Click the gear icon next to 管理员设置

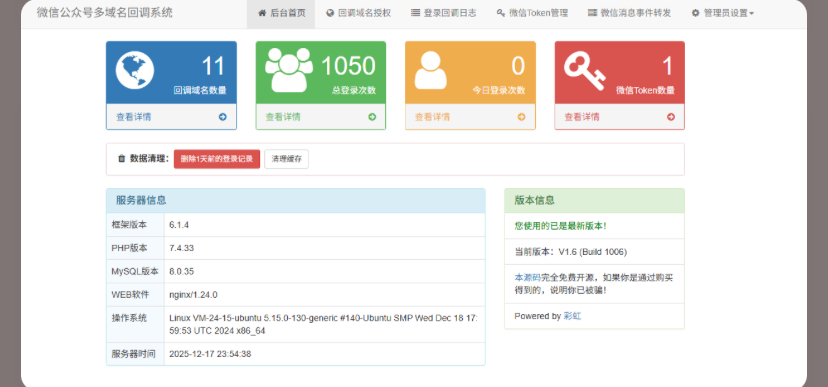click(x=695, y=13)
